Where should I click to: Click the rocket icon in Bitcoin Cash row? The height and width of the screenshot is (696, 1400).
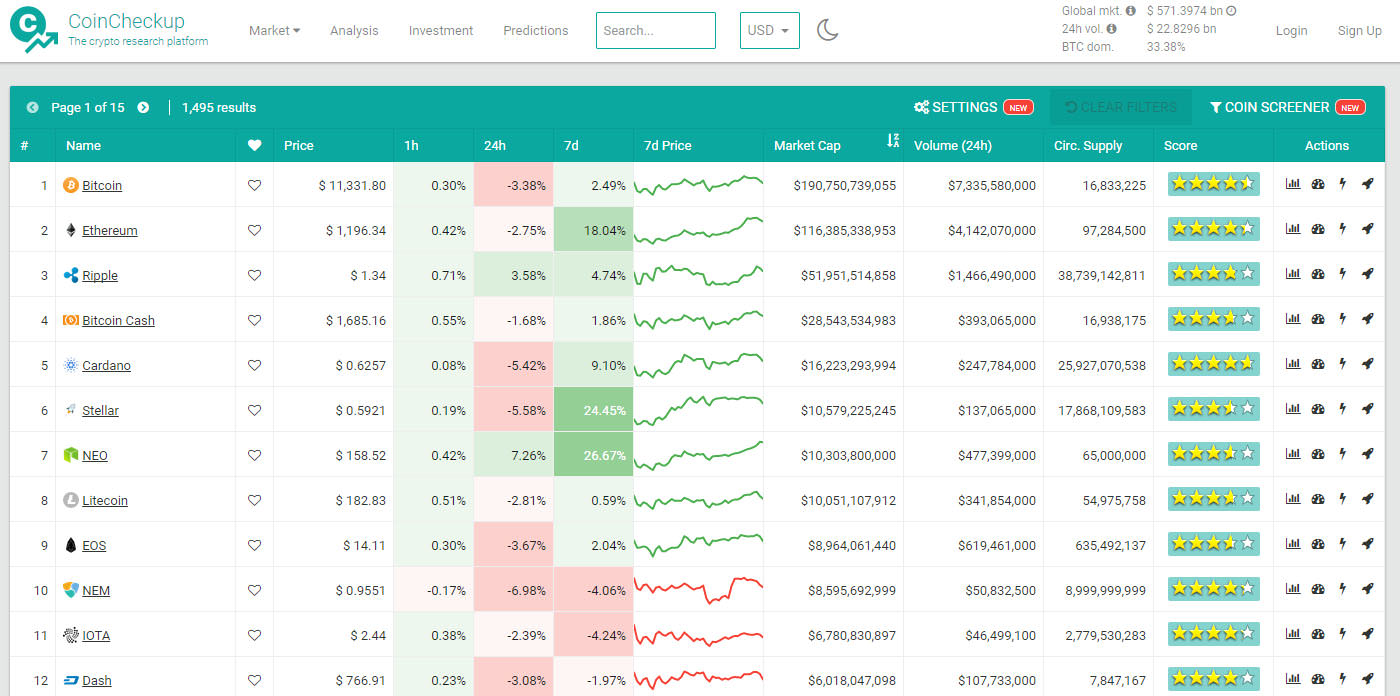1367,319
